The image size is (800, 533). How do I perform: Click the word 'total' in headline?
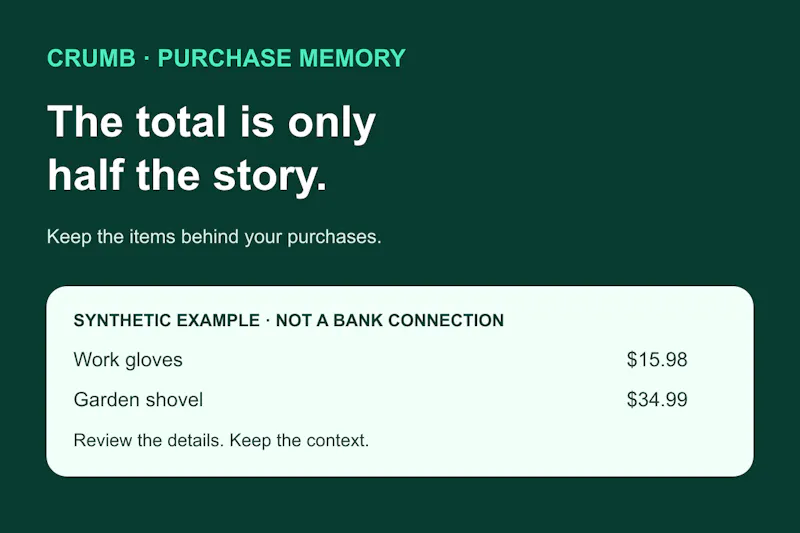[181, 122]
